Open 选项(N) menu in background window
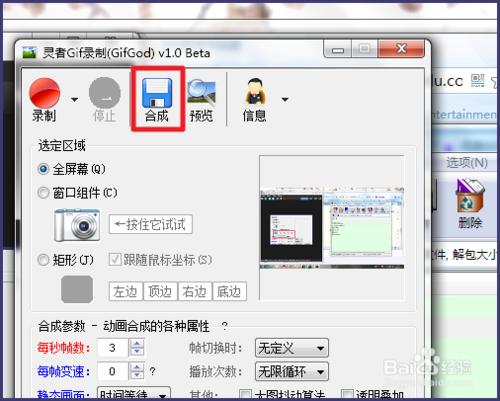The height and width of the screenshot is (401, 500). pyautogui.click(x=467, y=163)
